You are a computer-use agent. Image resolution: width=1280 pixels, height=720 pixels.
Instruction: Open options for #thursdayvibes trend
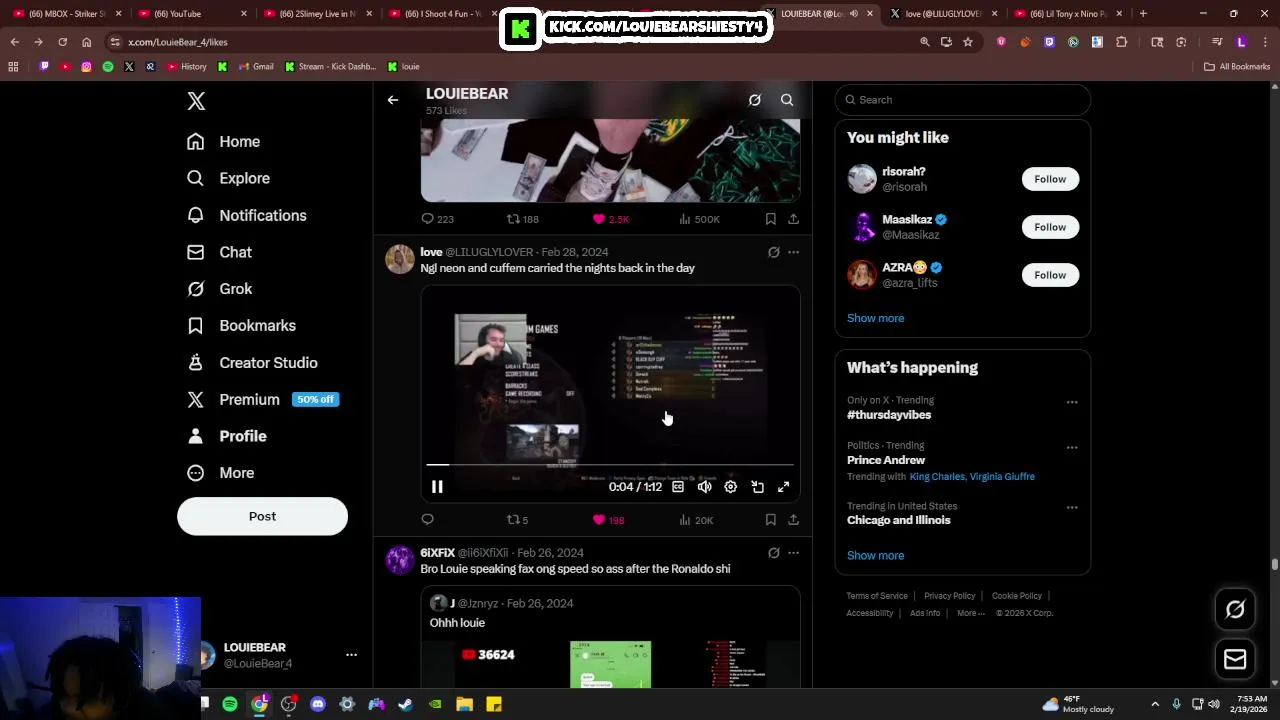click(1072, 402)
